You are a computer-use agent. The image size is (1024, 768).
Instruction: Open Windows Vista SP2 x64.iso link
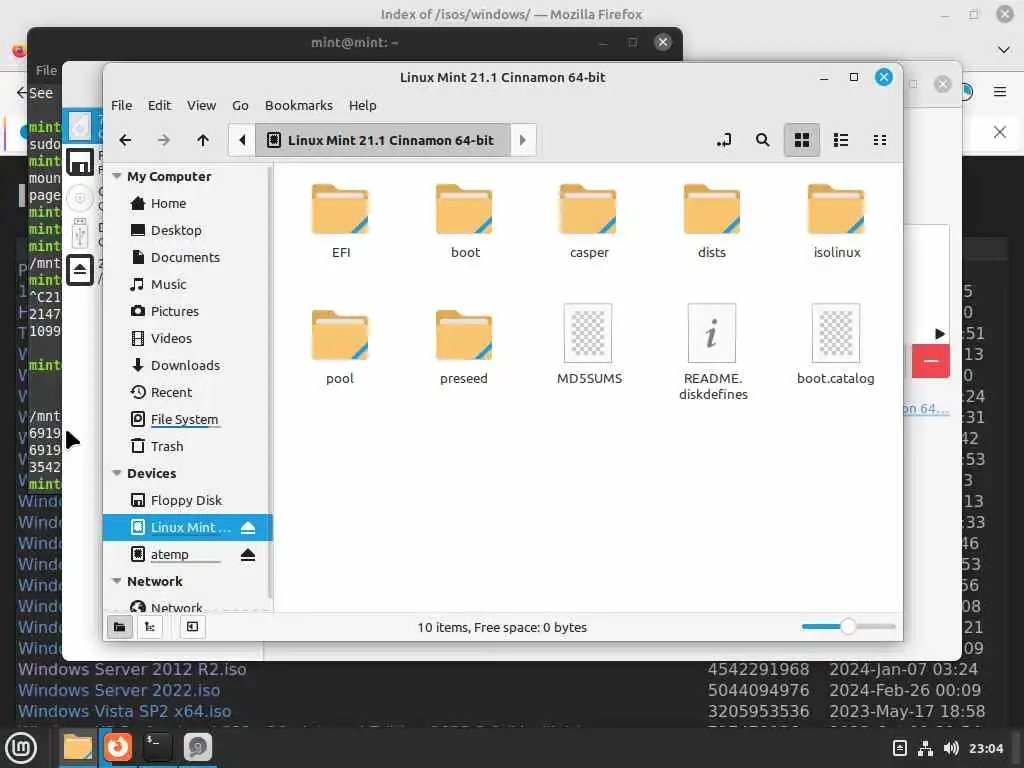pos(125,711)
